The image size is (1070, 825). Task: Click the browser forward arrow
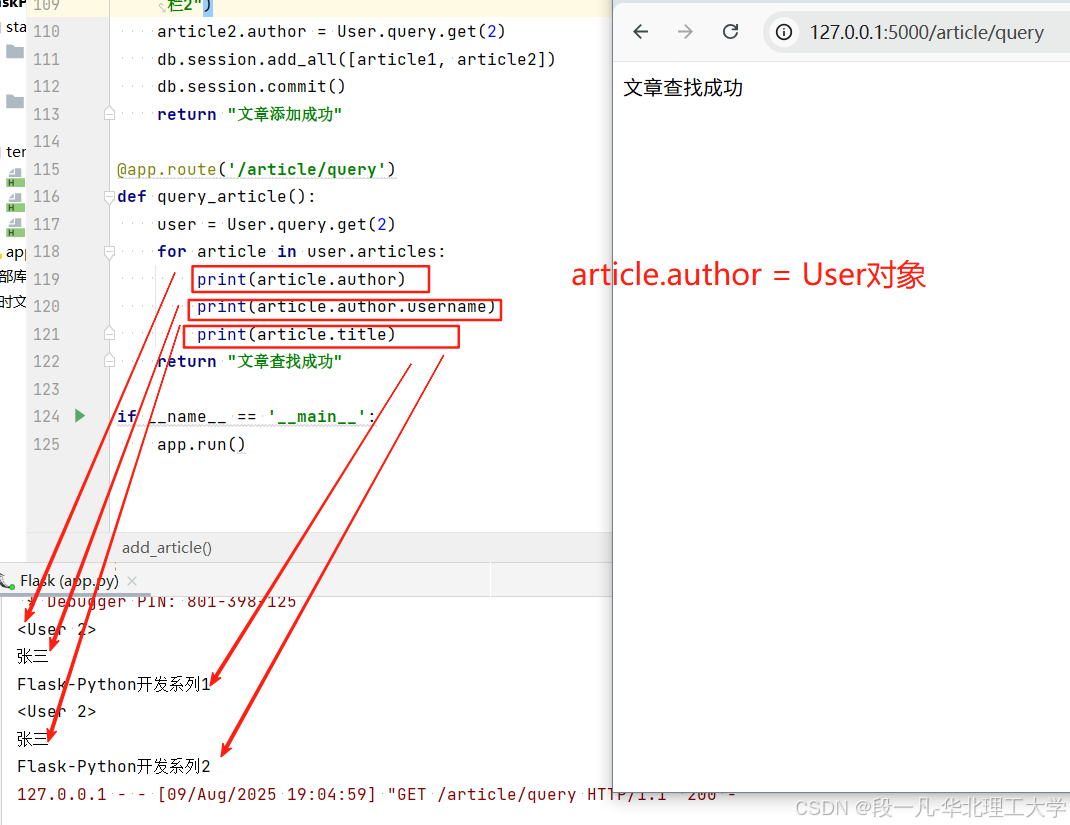coord(685,32)
